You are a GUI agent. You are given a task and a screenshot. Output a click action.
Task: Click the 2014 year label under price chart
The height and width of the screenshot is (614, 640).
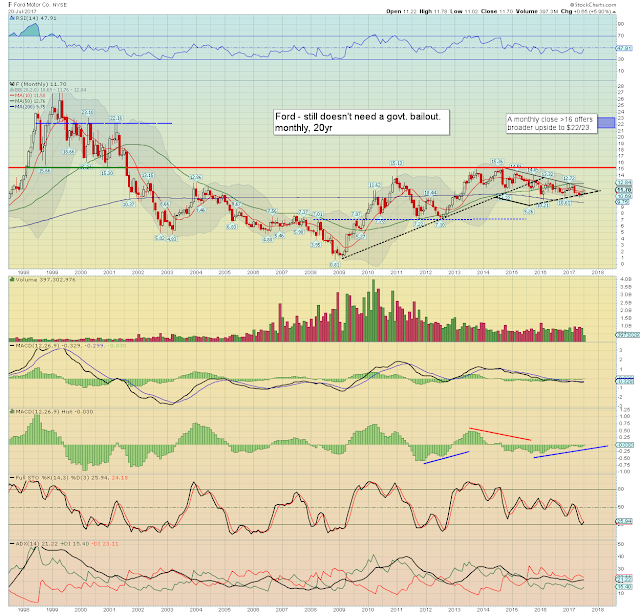click(483, 272)
